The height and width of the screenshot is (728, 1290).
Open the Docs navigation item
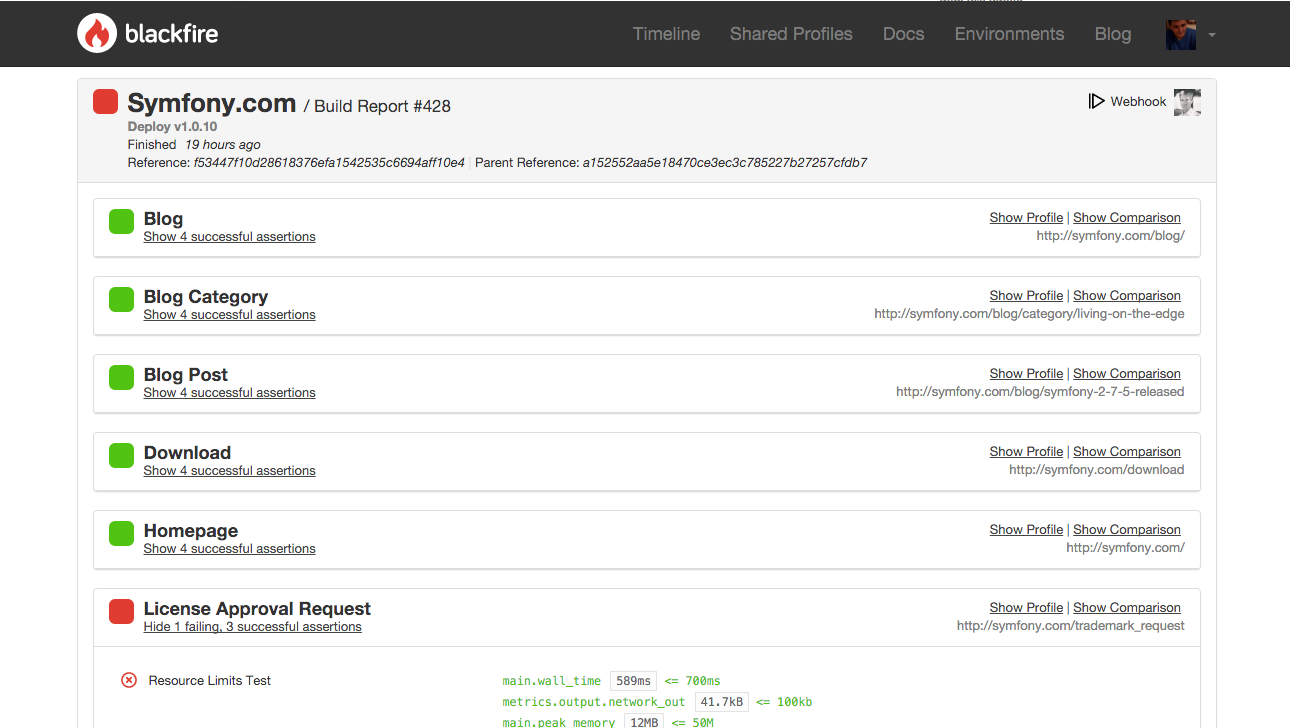(903, 34)
